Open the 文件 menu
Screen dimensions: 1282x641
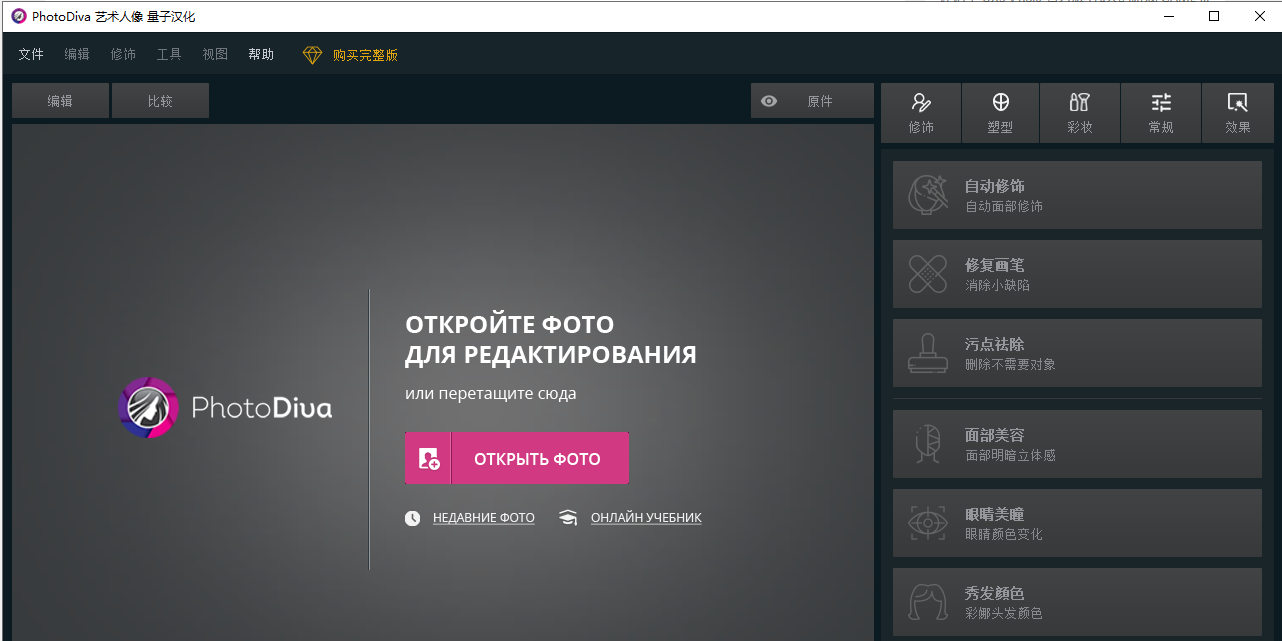click(x=31, y=54)
